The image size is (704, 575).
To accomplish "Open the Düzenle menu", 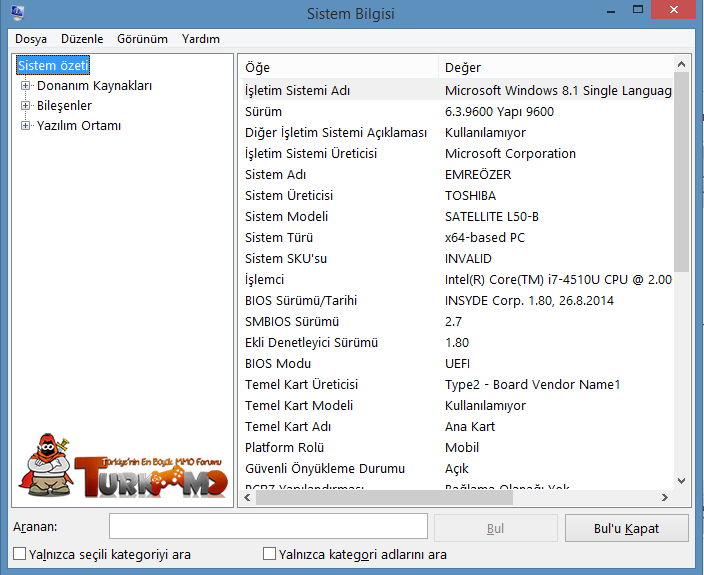I will tap(82, 39).
